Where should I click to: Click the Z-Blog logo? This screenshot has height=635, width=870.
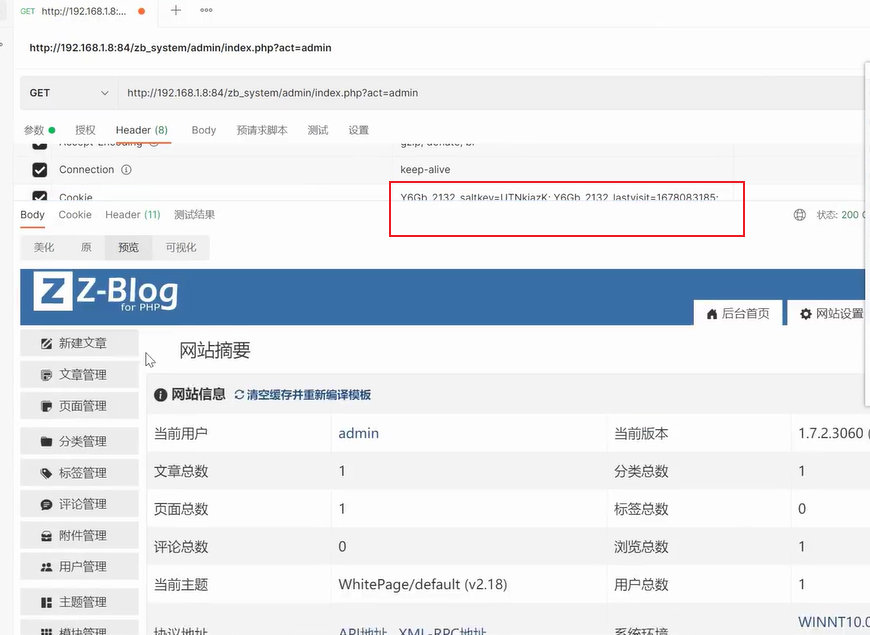[x=105, y=292]
